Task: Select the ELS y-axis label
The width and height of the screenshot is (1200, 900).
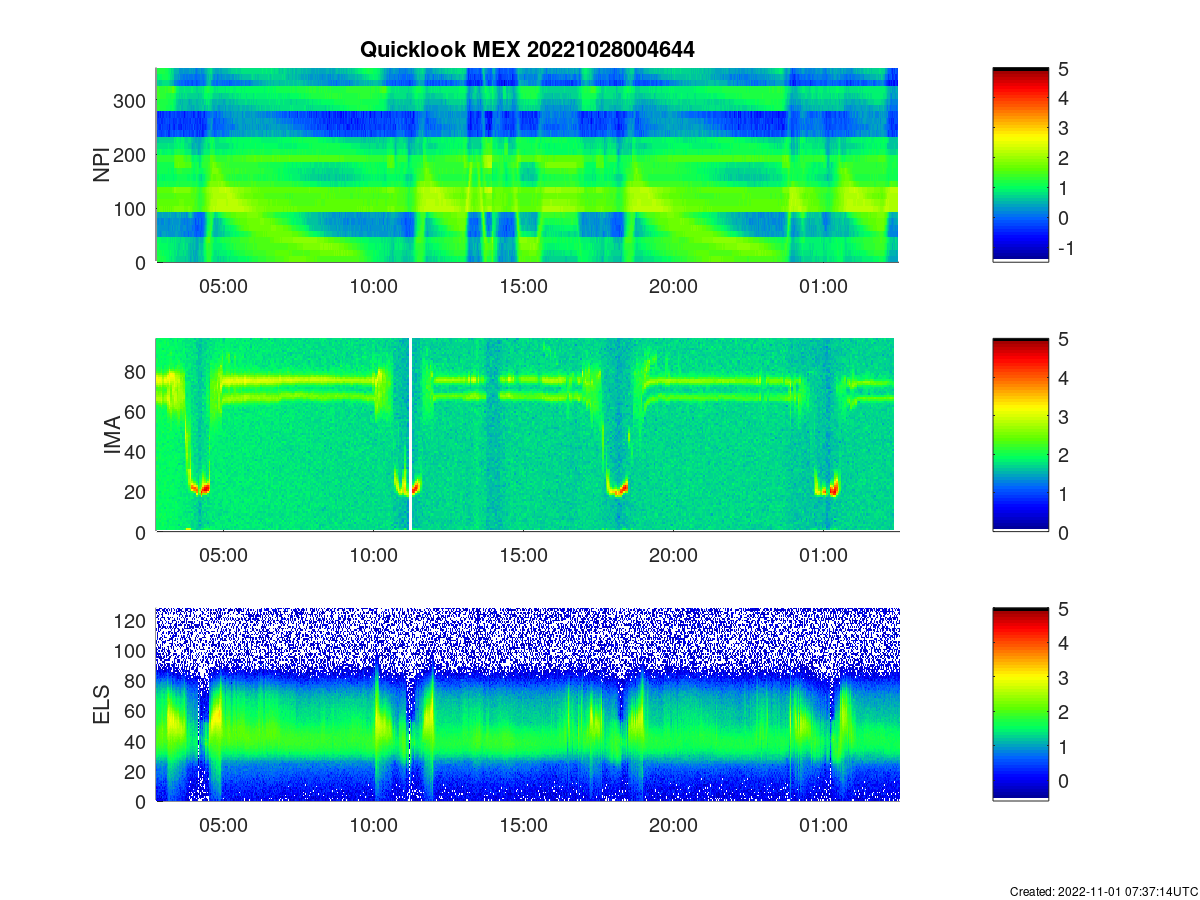Action: [101, 705]
